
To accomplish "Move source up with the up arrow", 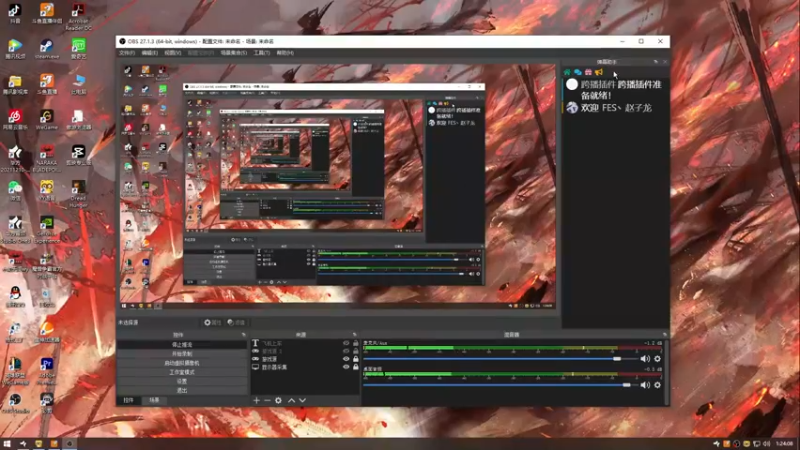I will coord(291,401).
